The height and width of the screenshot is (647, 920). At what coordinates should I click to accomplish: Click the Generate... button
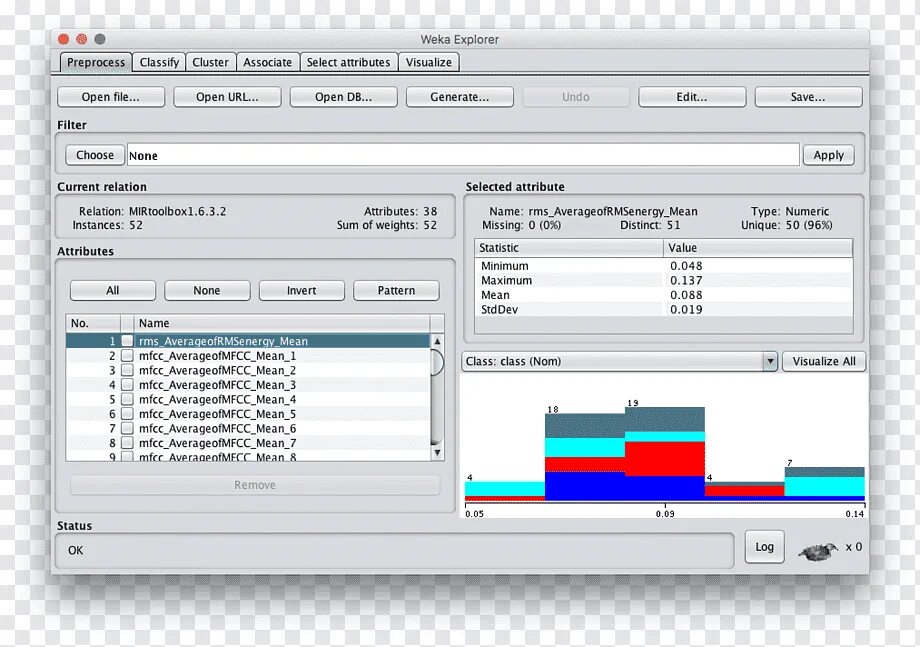click(459, 97)
